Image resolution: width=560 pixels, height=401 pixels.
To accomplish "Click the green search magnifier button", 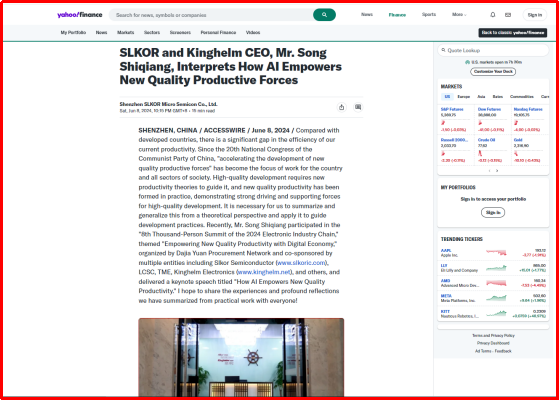I will coord(324,15).
